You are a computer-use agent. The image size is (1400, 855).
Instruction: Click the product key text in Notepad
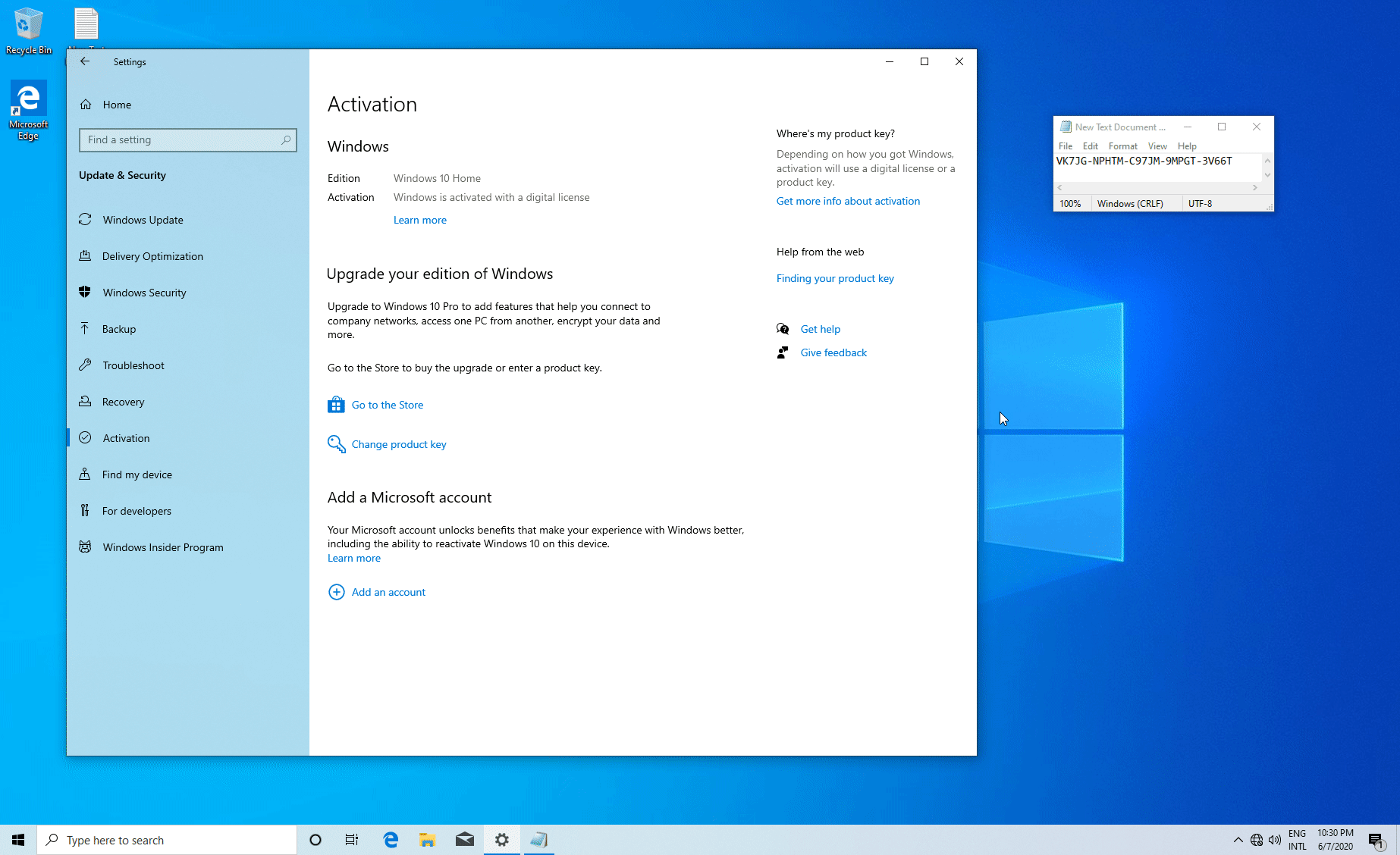click(x=1144, y=161)
